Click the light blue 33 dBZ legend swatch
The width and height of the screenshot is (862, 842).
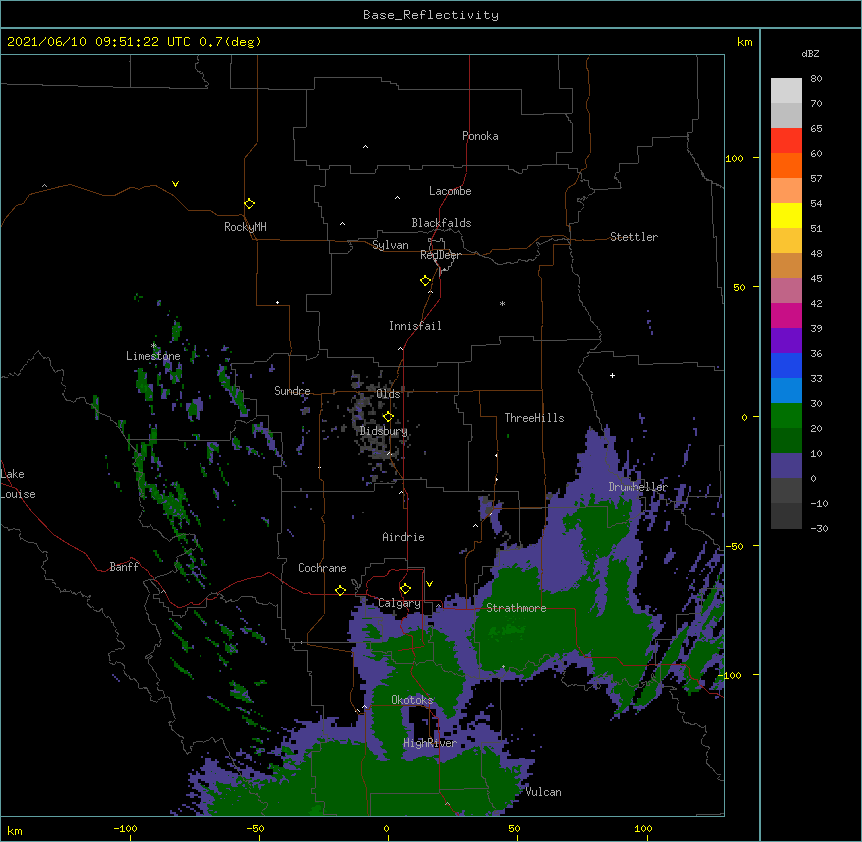click(786, 390)
